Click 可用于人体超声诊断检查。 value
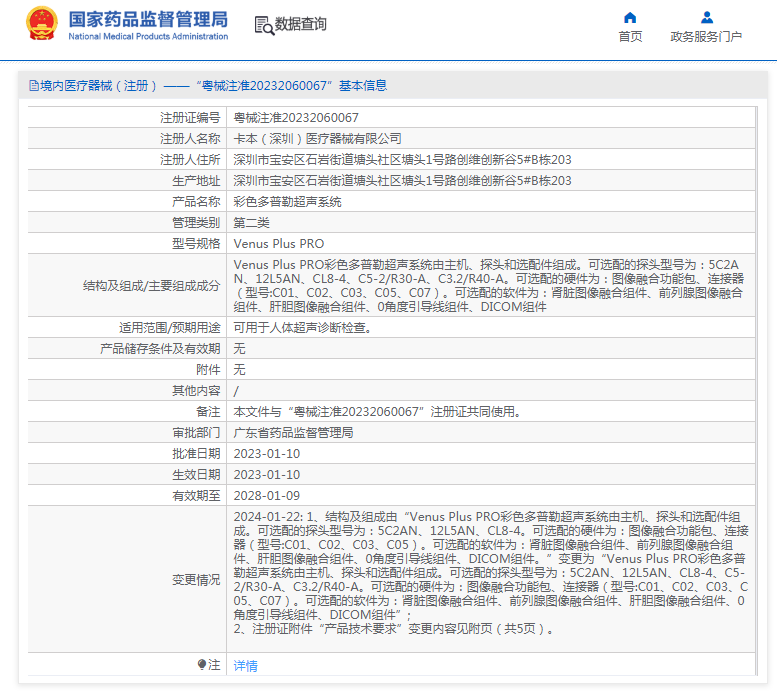 302,327
